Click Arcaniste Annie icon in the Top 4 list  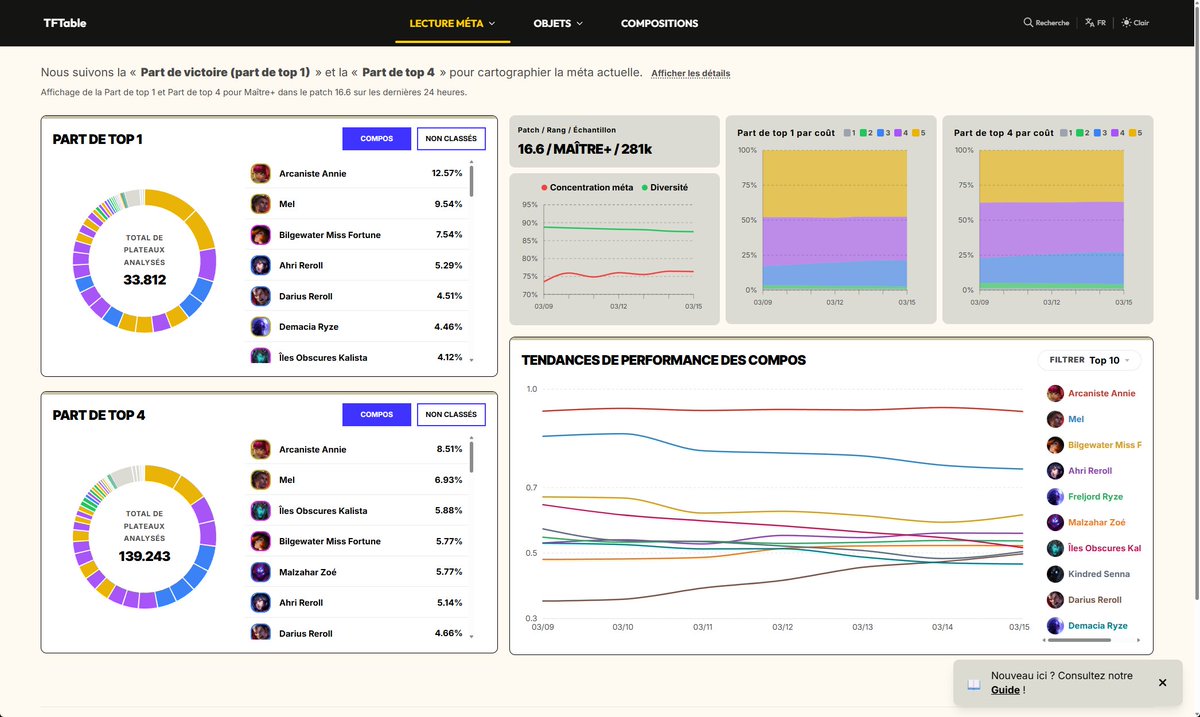(x=261, y=449)
